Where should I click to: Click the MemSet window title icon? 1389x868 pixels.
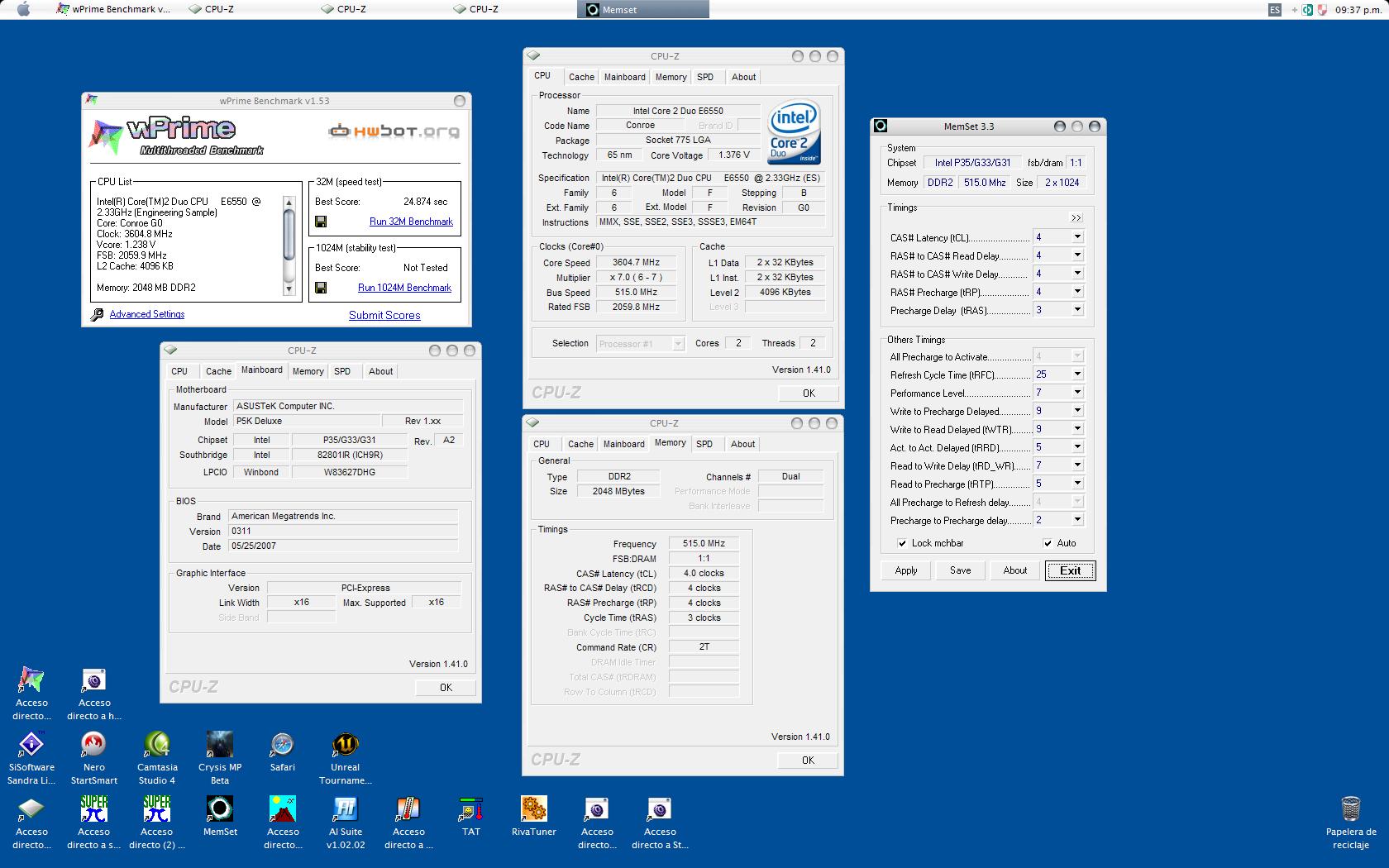(x=881, y=126)
